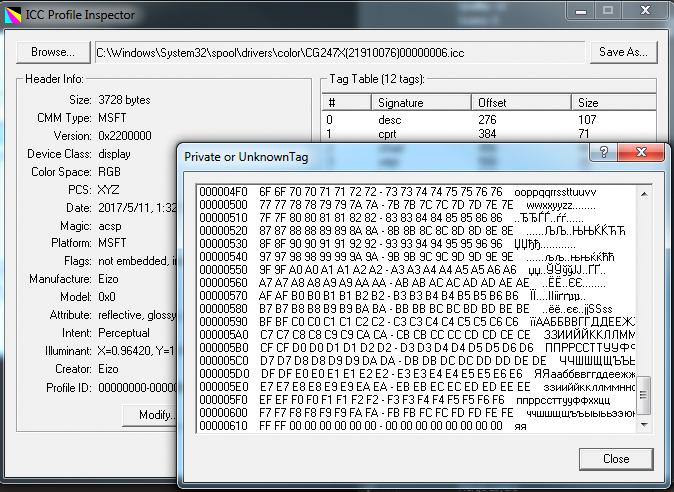Click the Color Space value RGB

109,172
